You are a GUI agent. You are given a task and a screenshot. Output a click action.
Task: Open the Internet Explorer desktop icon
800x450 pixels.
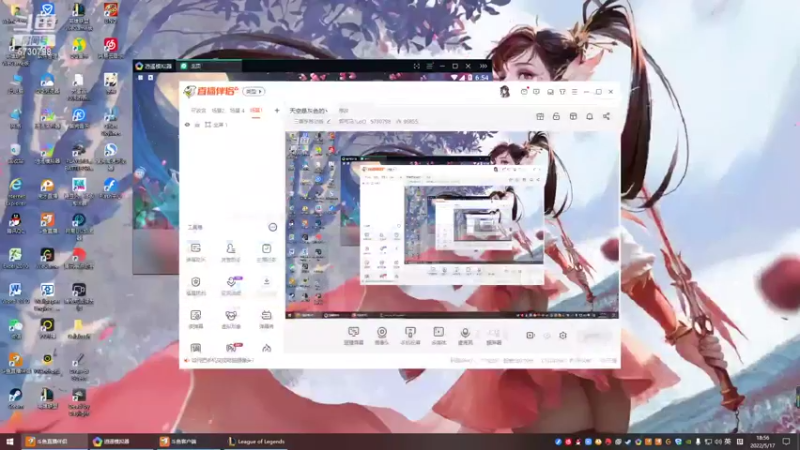click(16, 190)
